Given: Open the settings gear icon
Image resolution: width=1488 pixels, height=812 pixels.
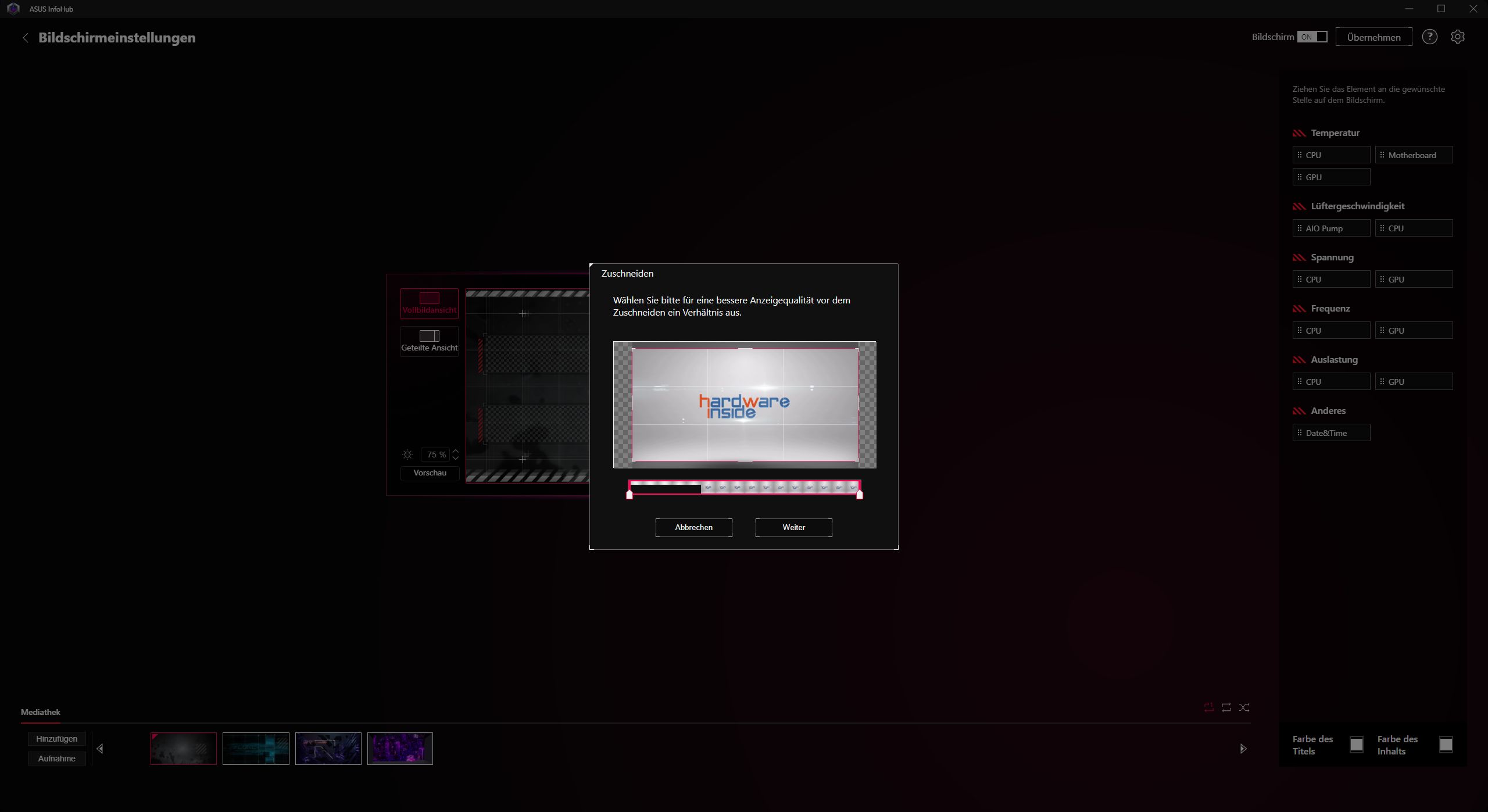Looking at the screenshot, I should [x=1457, y=37].
